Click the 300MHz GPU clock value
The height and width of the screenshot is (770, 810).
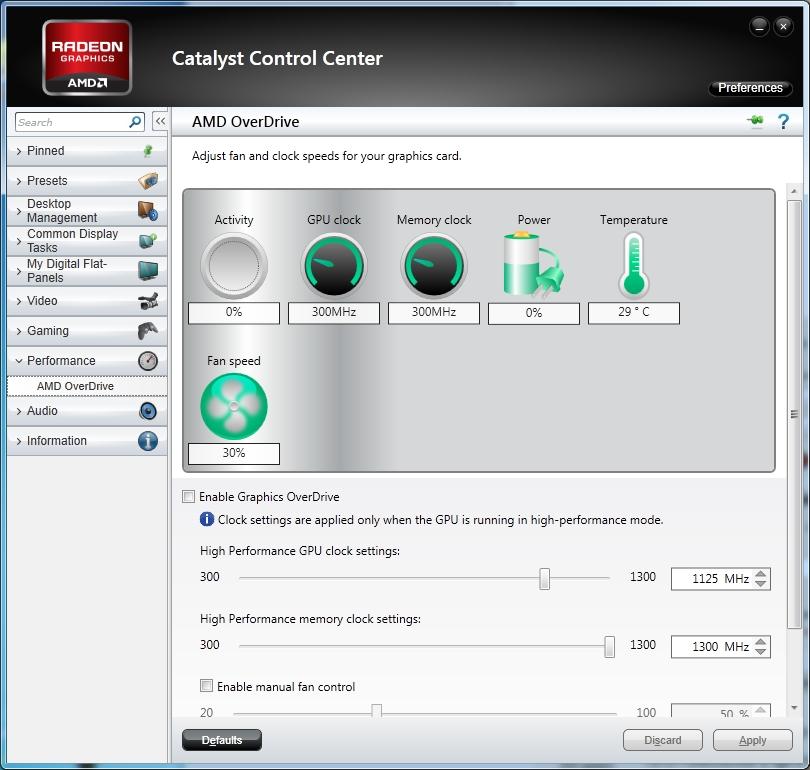coord(334,312)
